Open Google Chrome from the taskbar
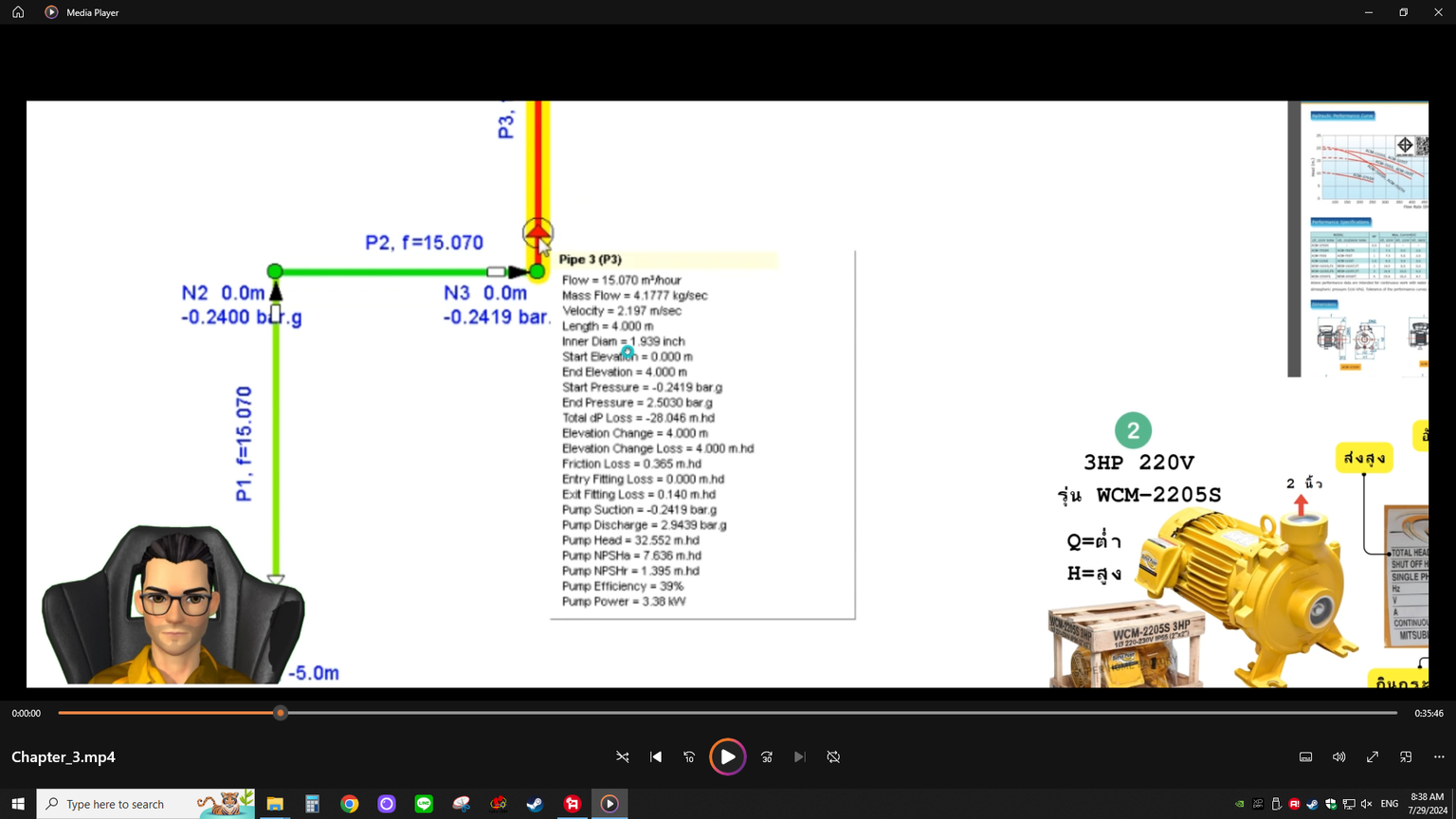This screenshot has width=1456, height=819. click(350, 804)
